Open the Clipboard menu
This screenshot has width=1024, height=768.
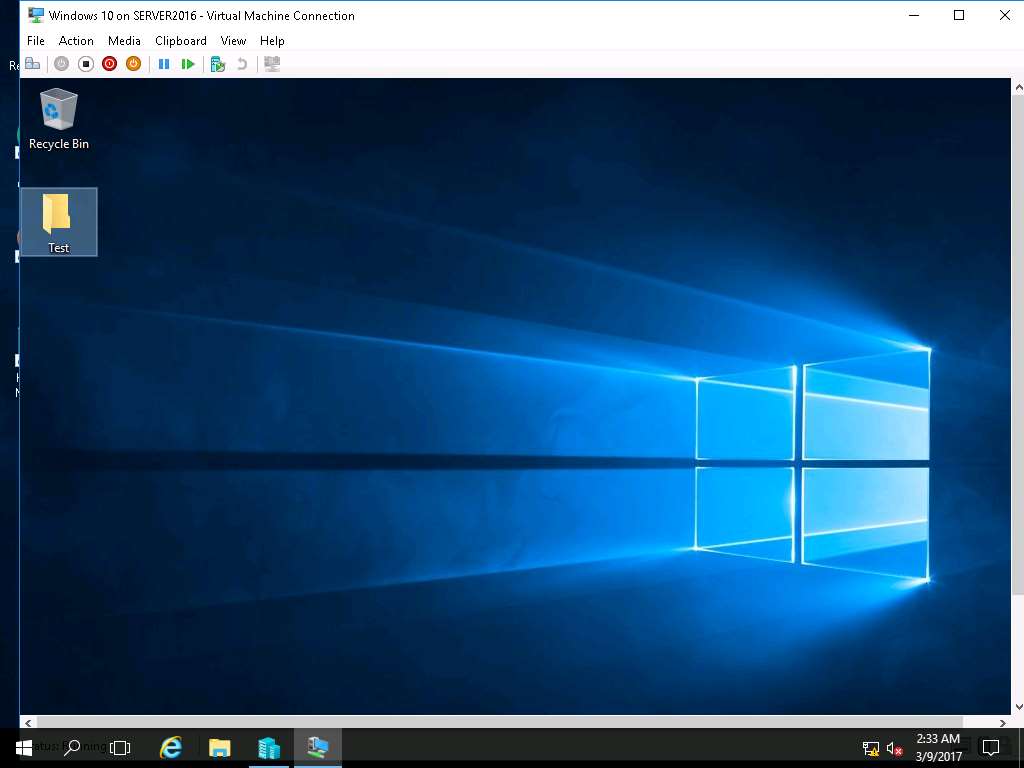(x=181, y=40)
